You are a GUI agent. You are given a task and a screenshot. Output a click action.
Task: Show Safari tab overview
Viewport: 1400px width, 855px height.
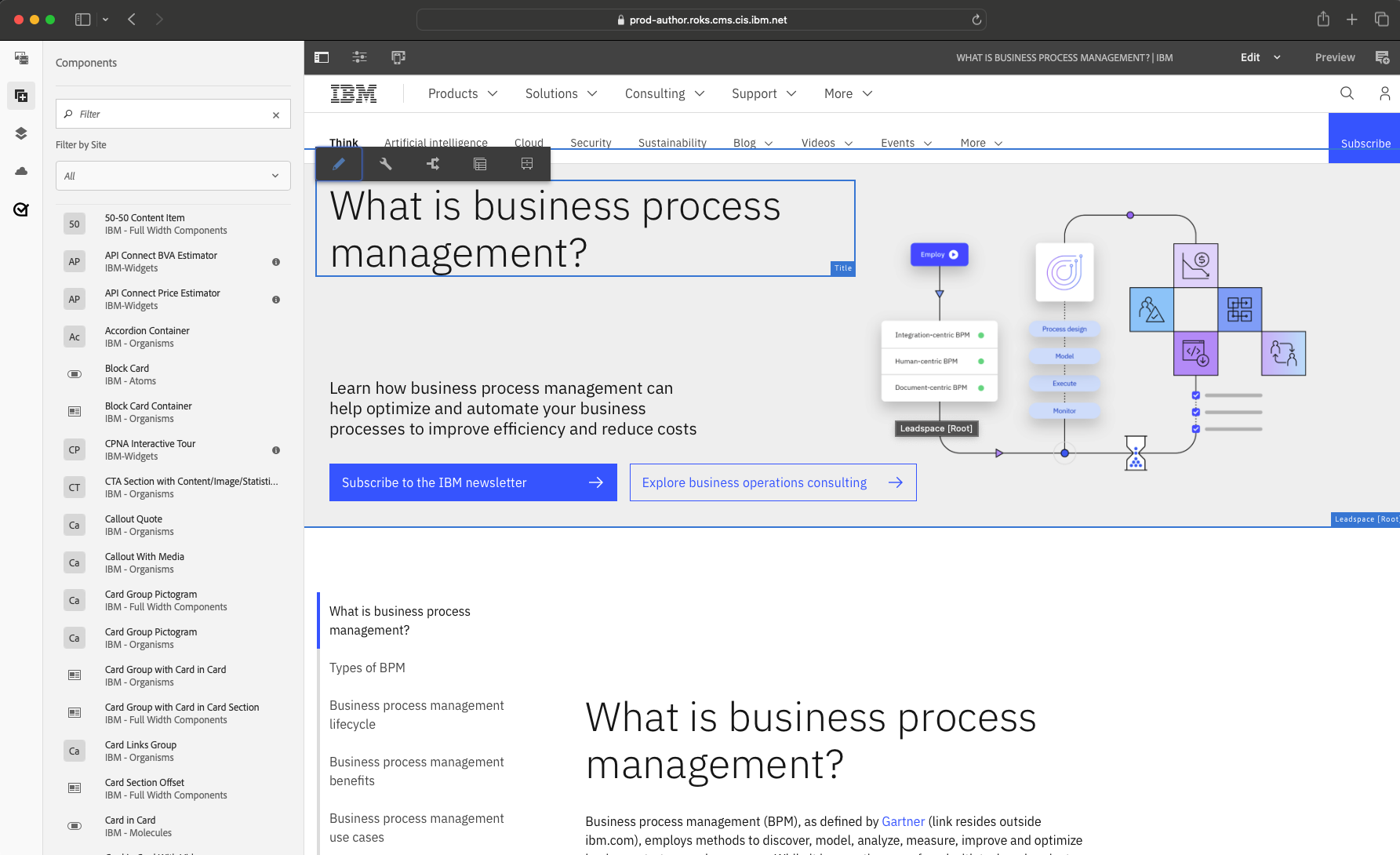[1382, 20]
